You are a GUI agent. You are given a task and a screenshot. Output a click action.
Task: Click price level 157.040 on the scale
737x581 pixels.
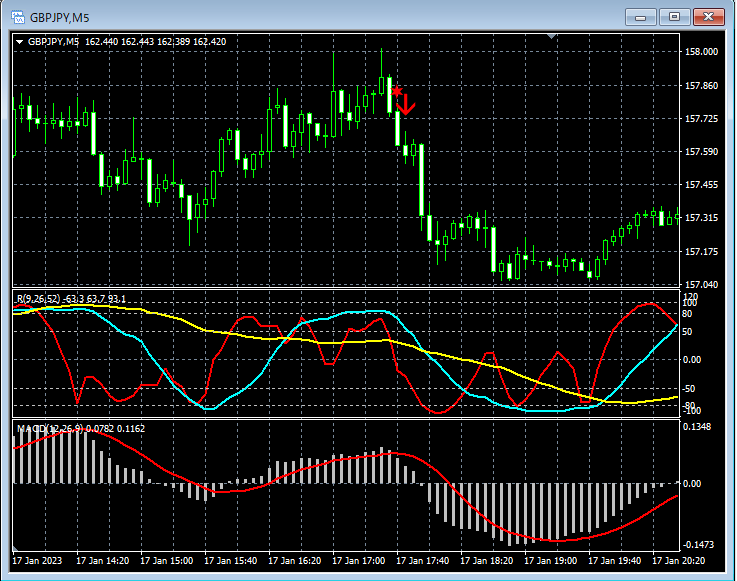(x=701, y=284)
